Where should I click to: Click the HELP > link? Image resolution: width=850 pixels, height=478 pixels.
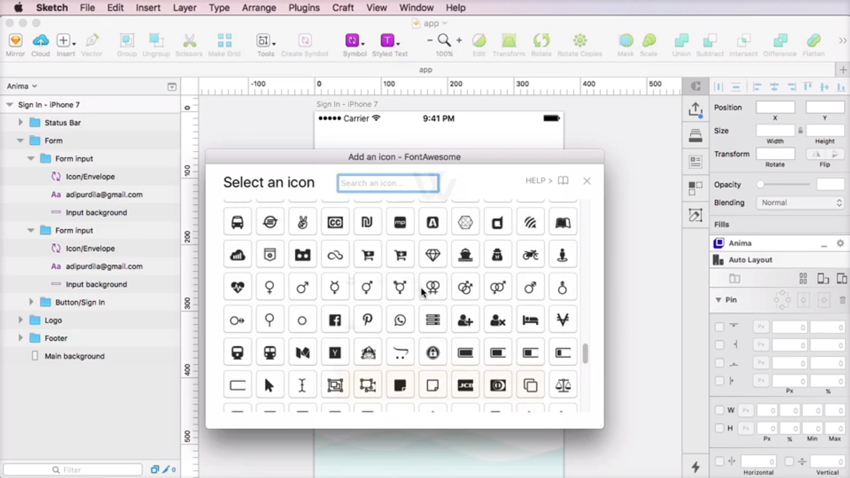coord(538,180)
